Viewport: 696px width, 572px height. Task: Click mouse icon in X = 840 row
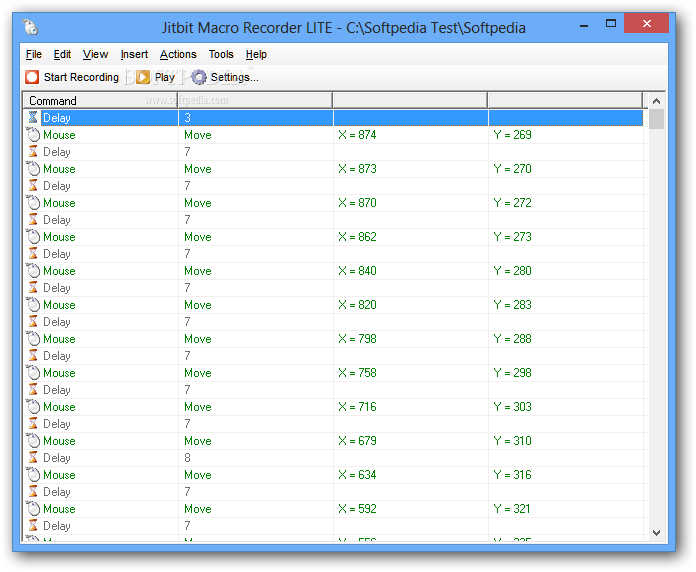click(33, 271)
